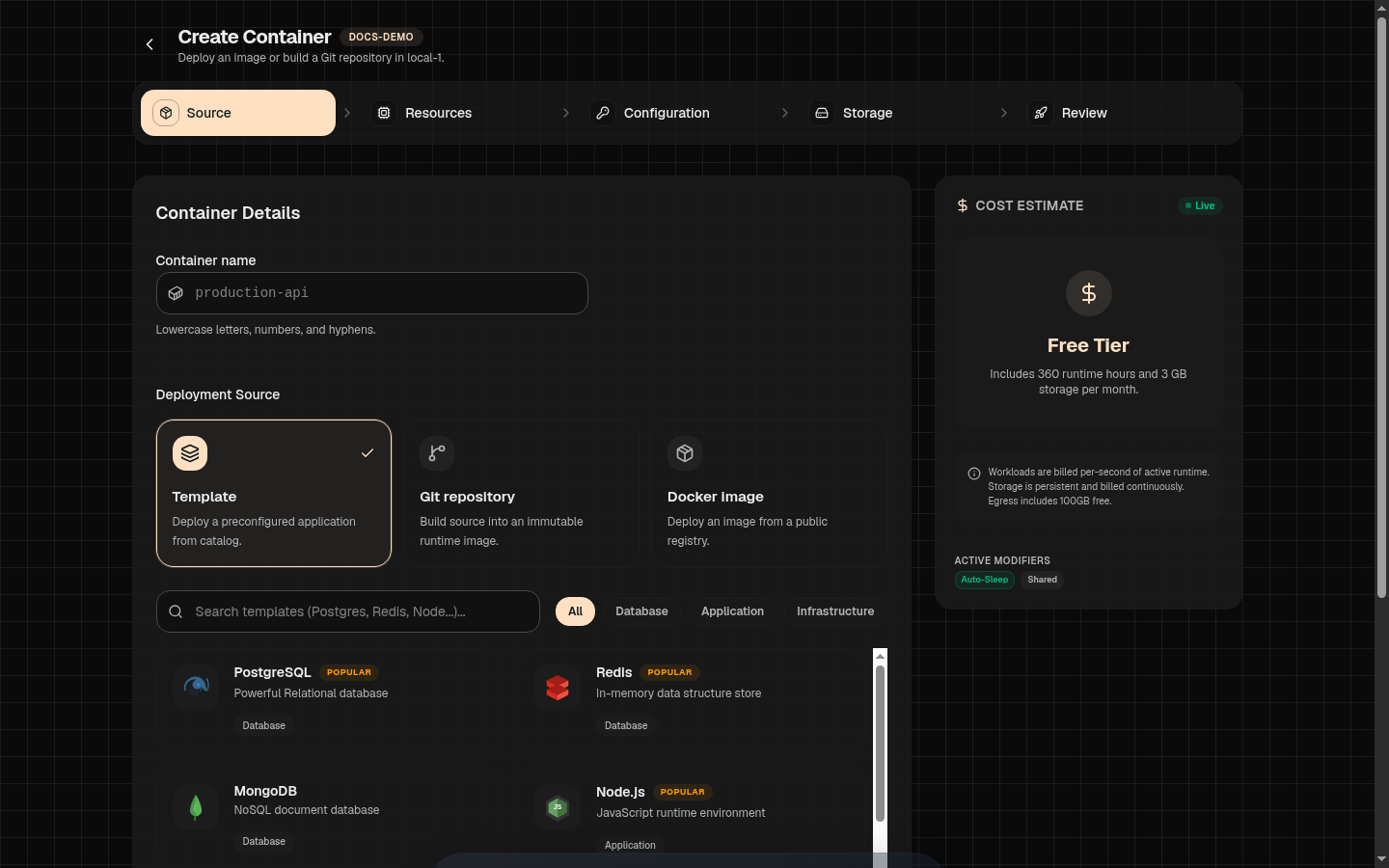Image resolution: width=1389 pixels, height=868 pixels.
Task: Click the DOCS-DEMO badge
Action: pos(381,37)
